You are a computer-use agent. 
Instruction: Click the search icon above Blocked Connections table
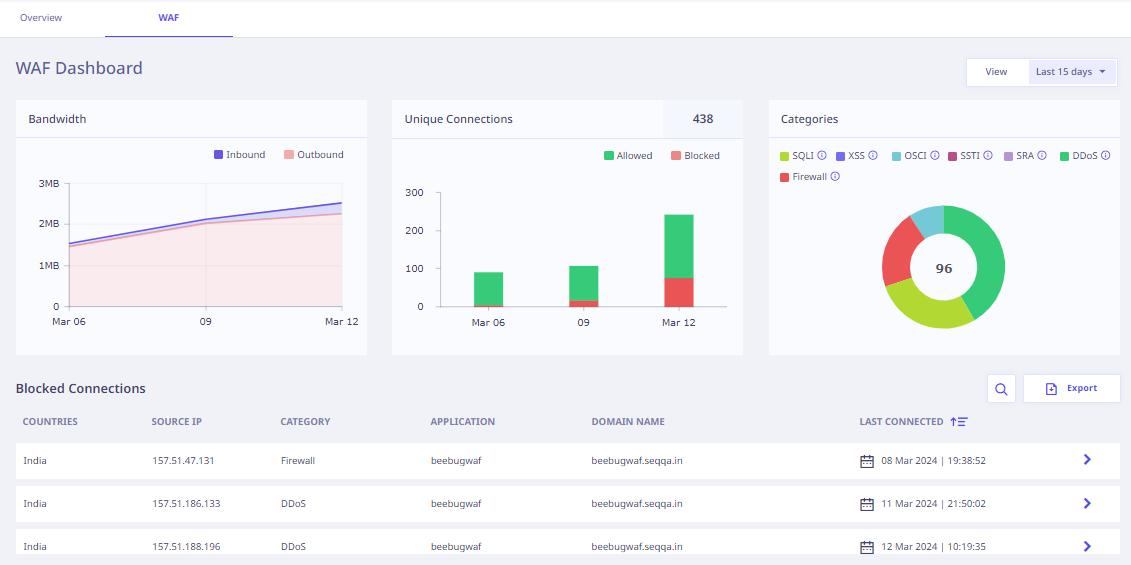tap(1001, 389)
